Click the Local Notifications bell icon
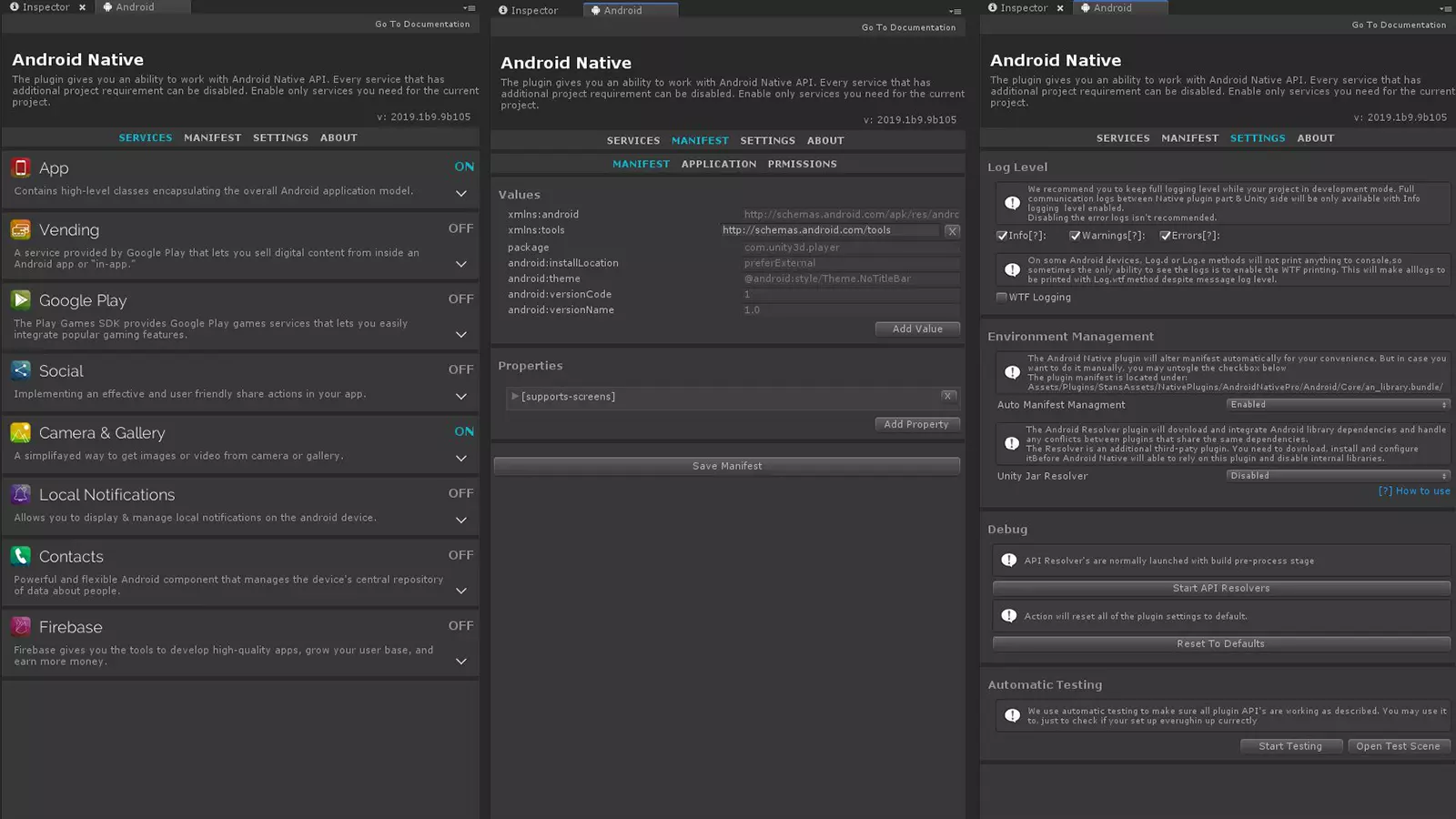Viewport: 1456px width, 819px height. pos(20,494)
